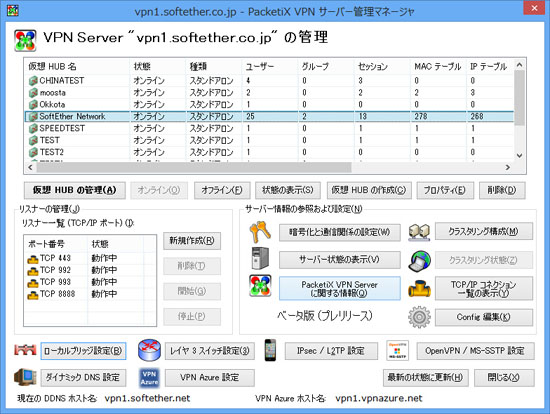Click the オフライン(F) button

coord(222,190)
